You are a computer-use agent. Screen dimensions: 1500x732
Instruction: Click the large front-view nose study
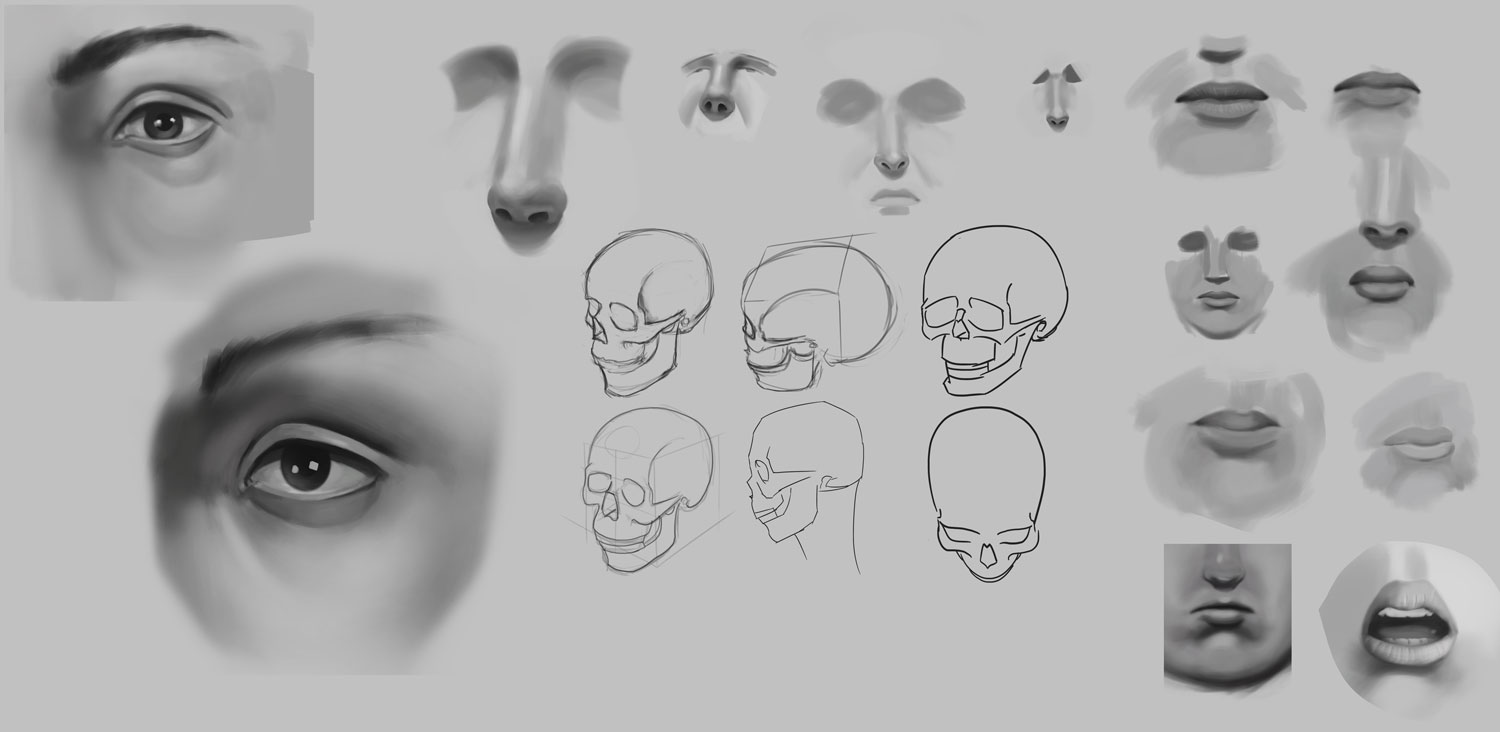[530, 140]
